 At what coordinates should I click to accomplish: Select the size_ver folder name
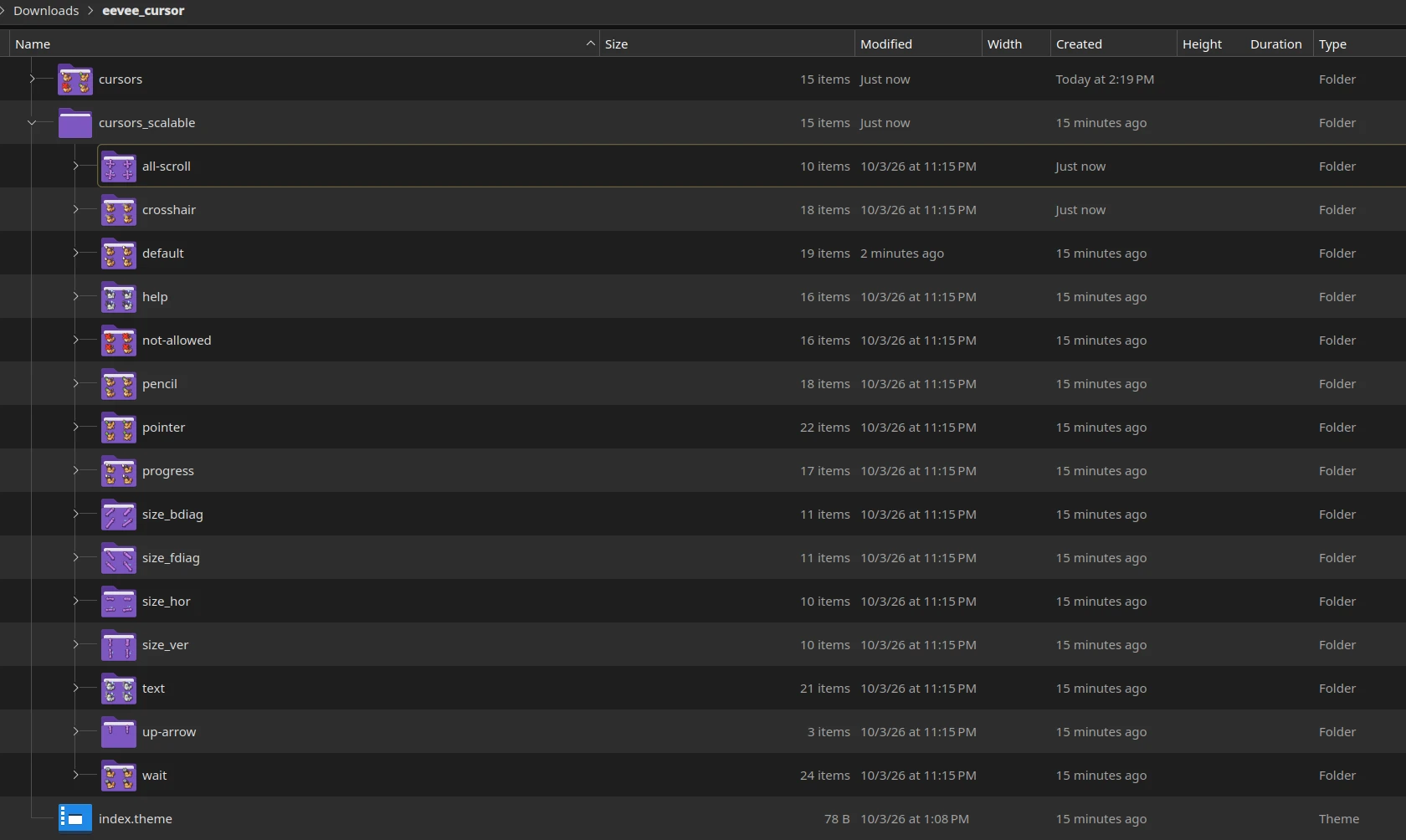point(165,645)
